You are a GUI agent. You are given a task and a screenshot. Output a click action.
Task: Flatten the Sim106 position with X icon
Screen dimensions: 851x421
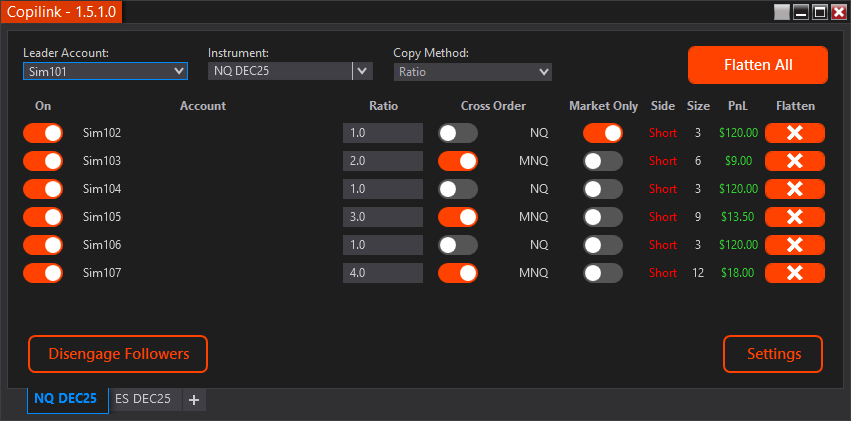click(794, 245)
